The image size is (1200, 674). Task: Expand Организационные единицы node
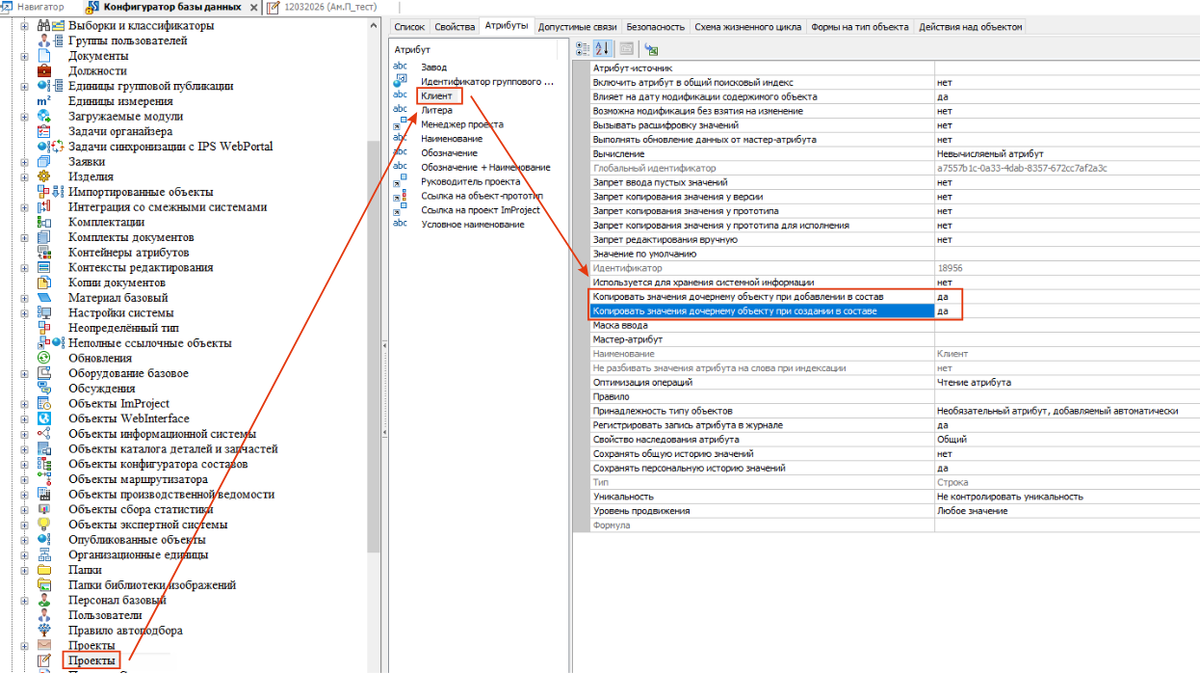25,555
